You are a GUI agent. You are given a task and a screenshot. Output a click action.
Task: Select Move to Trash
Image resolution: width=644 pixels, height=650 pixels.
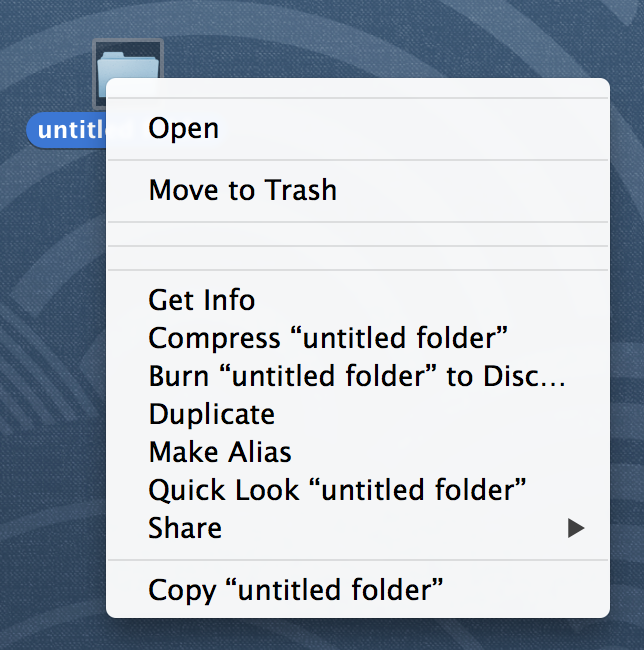(358, 190)
